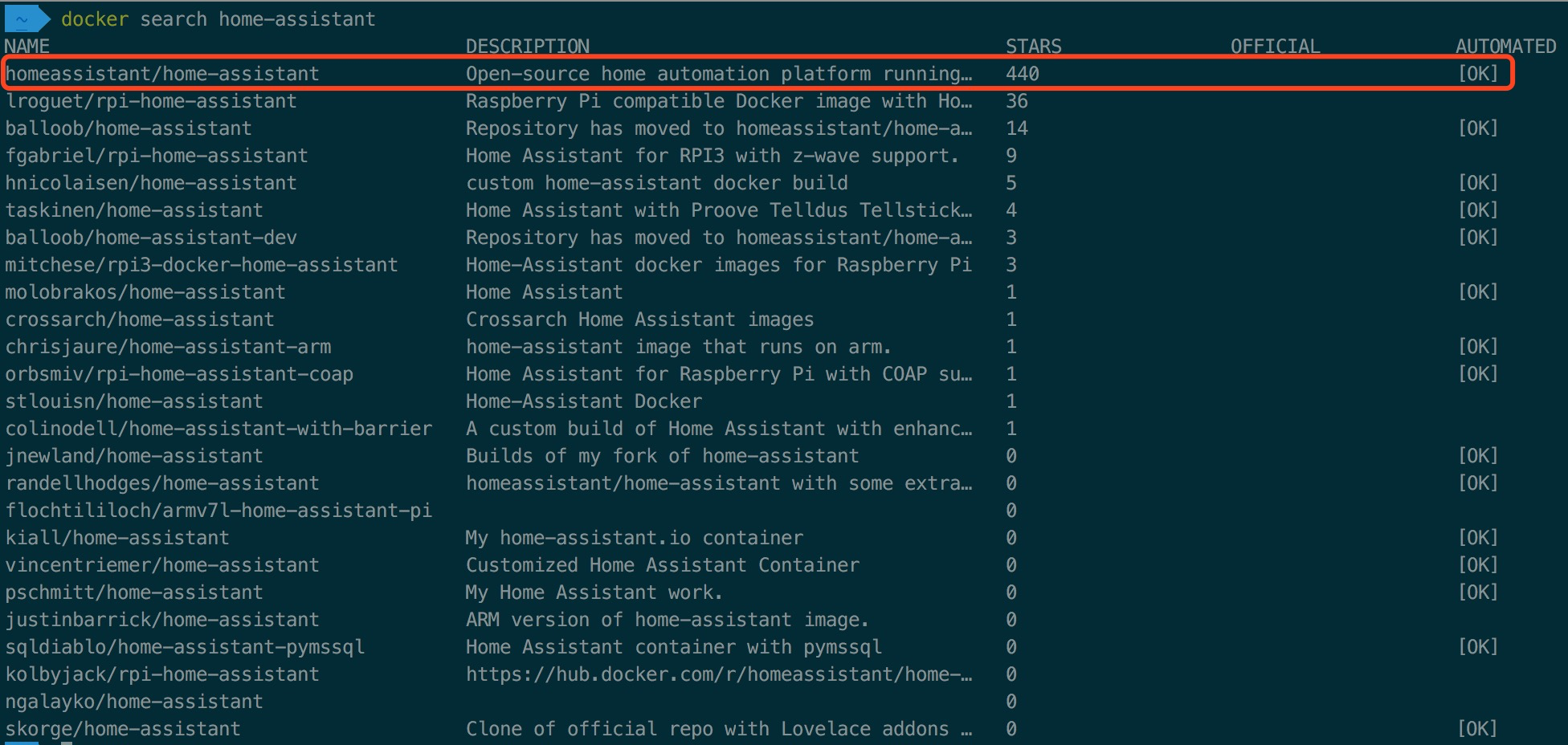Viewport: 1568px width, 745px height.
Task: Click [OK] in molobrakos/home-assistant row
Action: click(1478, 292)
